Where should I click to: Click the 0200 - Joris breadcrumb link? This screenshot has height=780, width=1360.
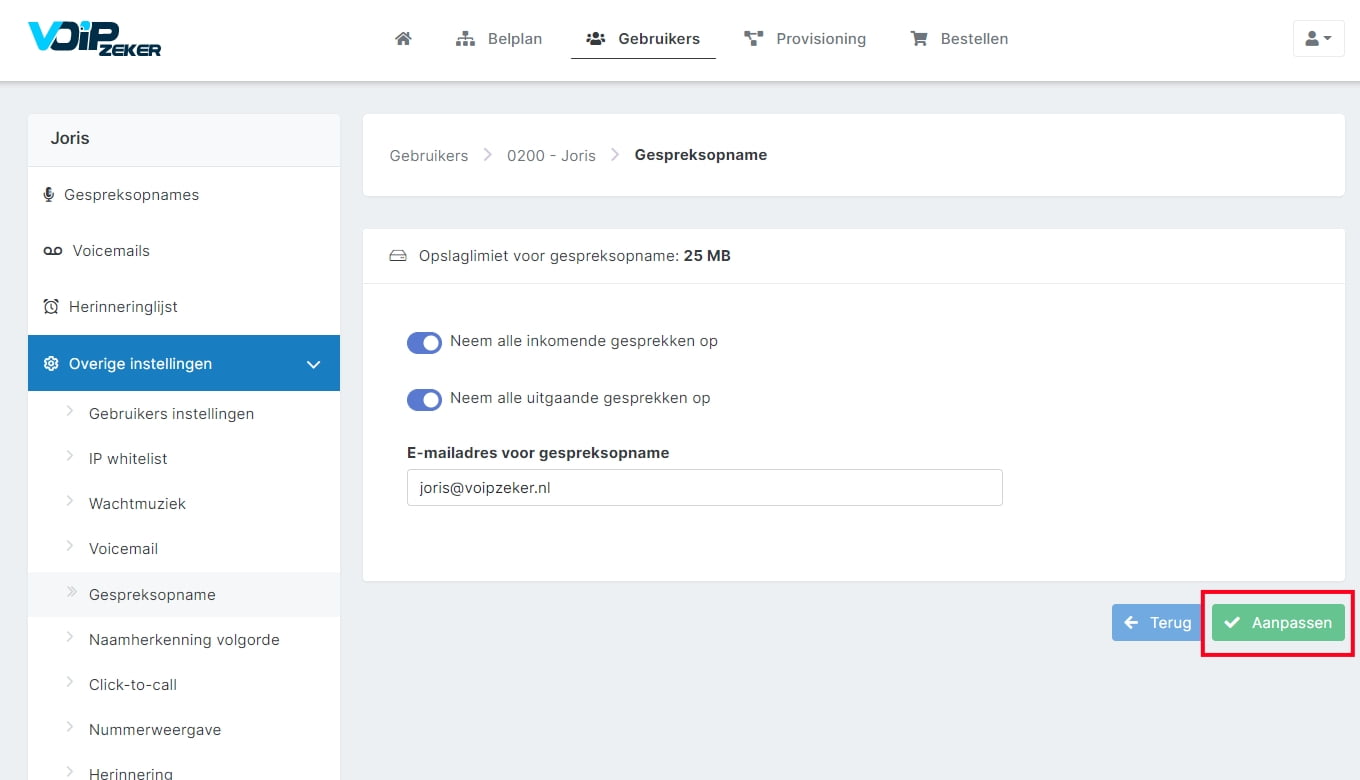tap(551, 155)
